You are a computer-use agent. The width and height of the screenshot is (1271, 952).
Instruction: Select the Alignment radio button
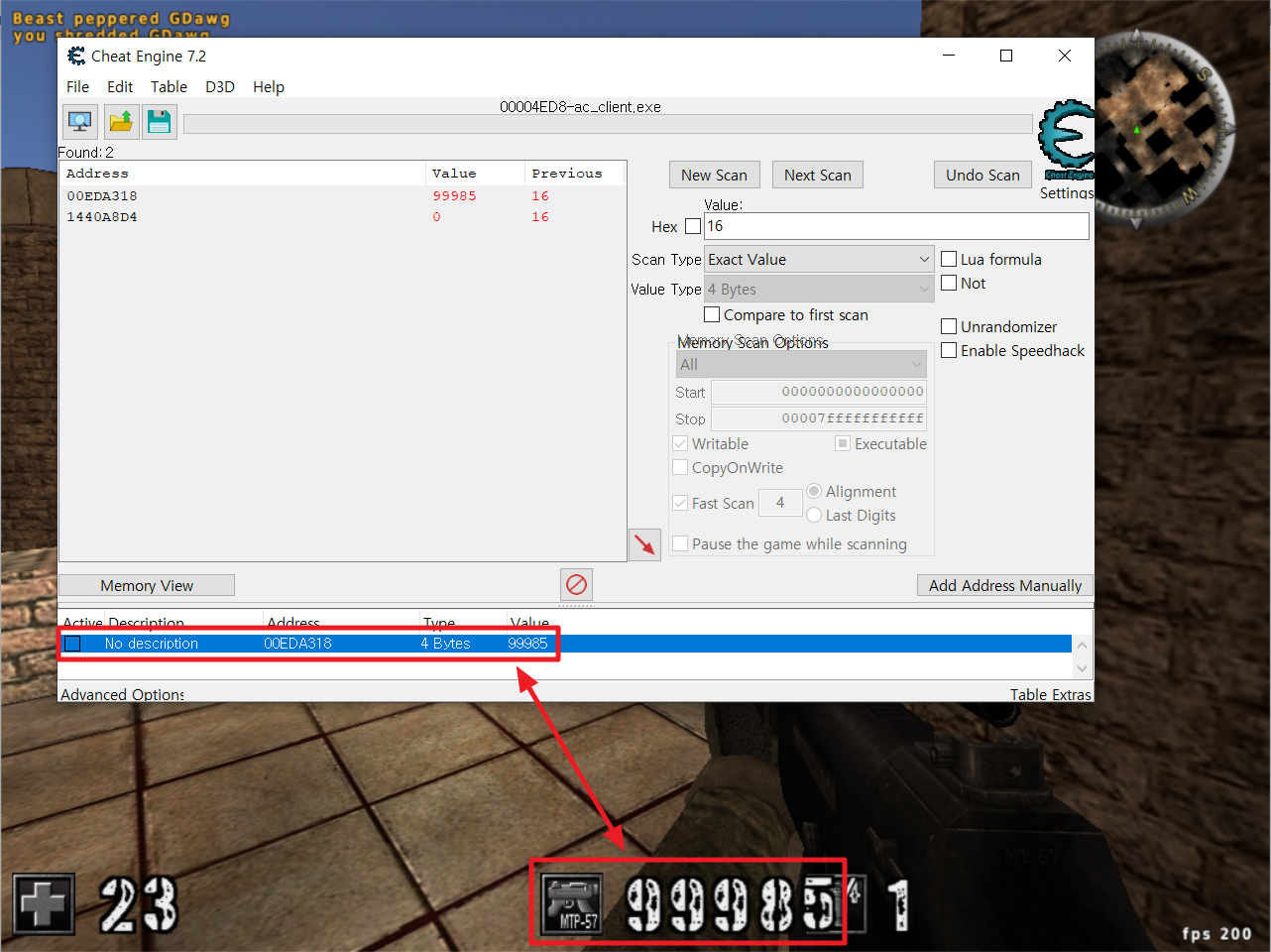pyautogui.click(x=814, y=491)
